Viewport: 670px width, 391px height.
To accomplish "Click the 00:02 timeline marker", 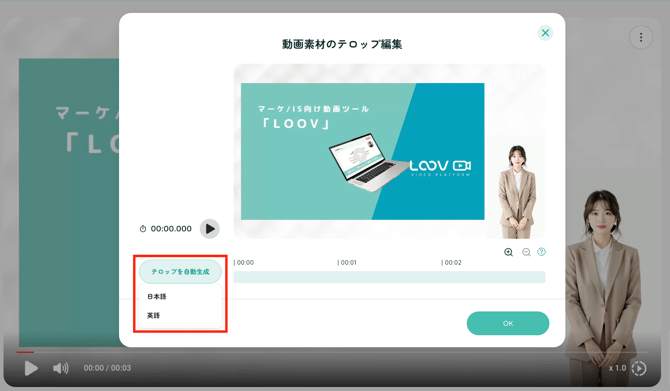I will (x=451, y=262).
